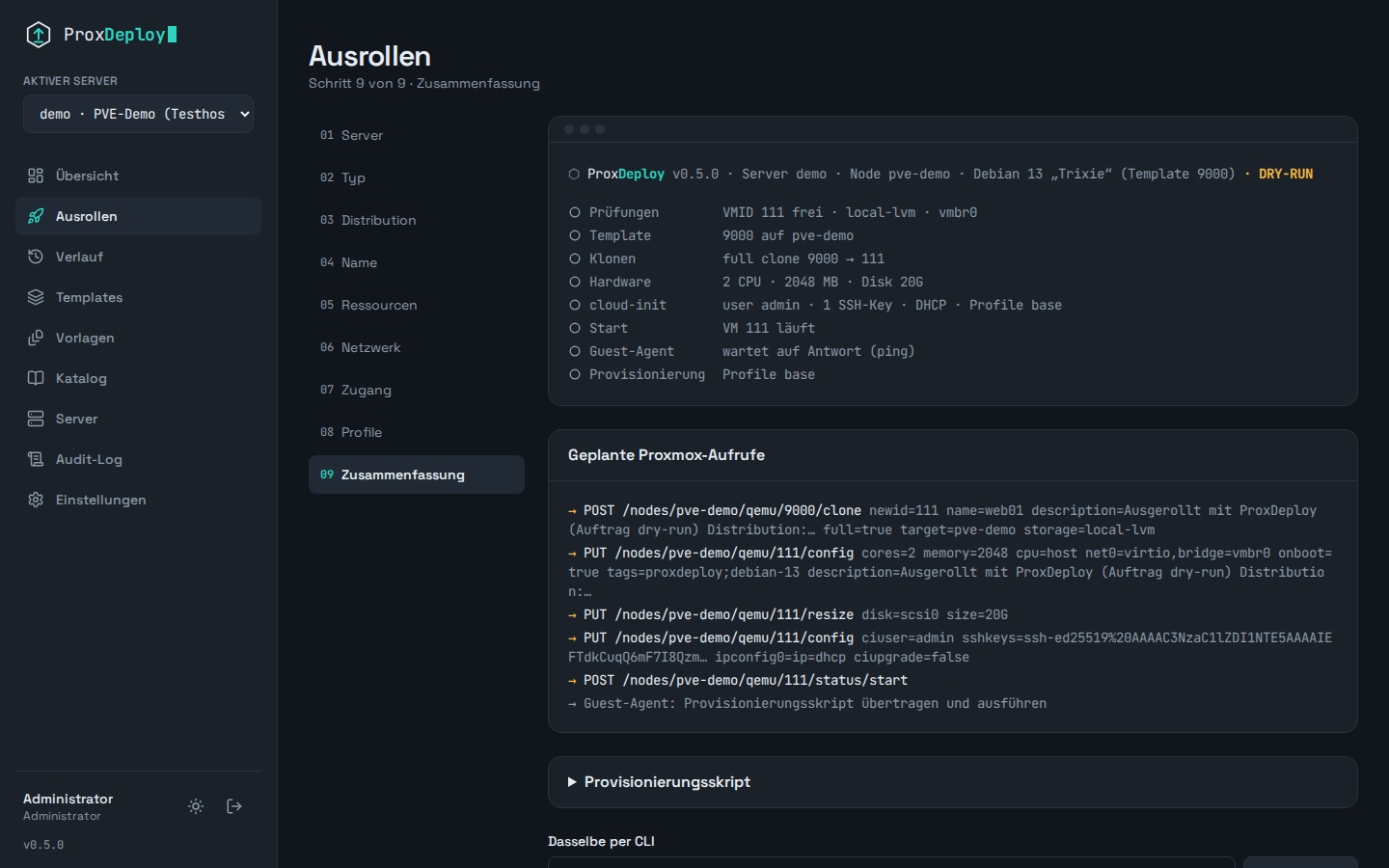
Task: Click the ProxDeploy logo icon
Action: (38, 35)
